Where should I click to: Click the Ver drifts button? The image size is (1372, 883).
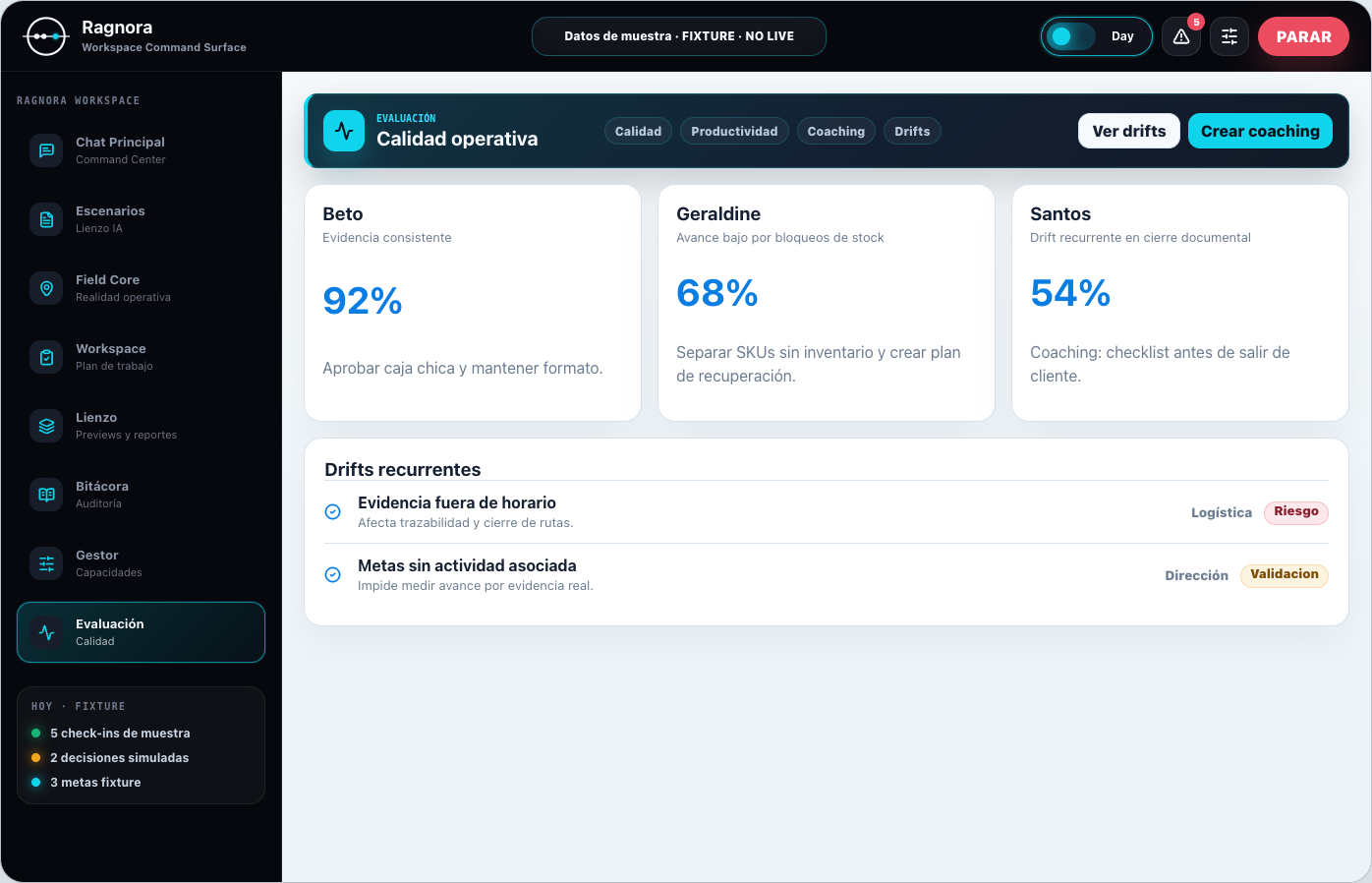(1129, 131)
